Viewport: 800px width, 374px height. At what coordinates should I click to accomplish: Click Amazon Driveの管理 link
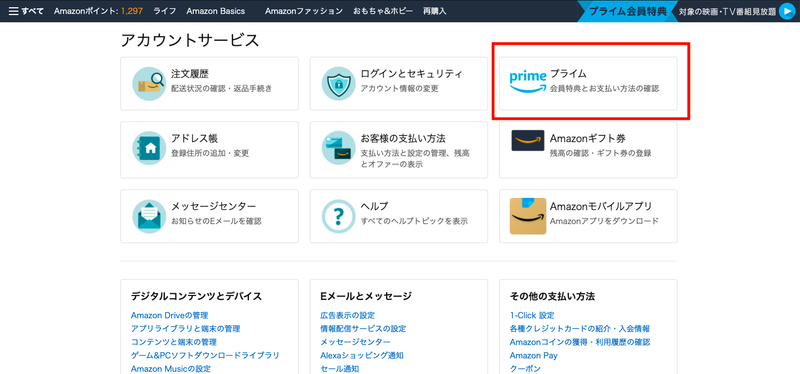coord(169,315)
